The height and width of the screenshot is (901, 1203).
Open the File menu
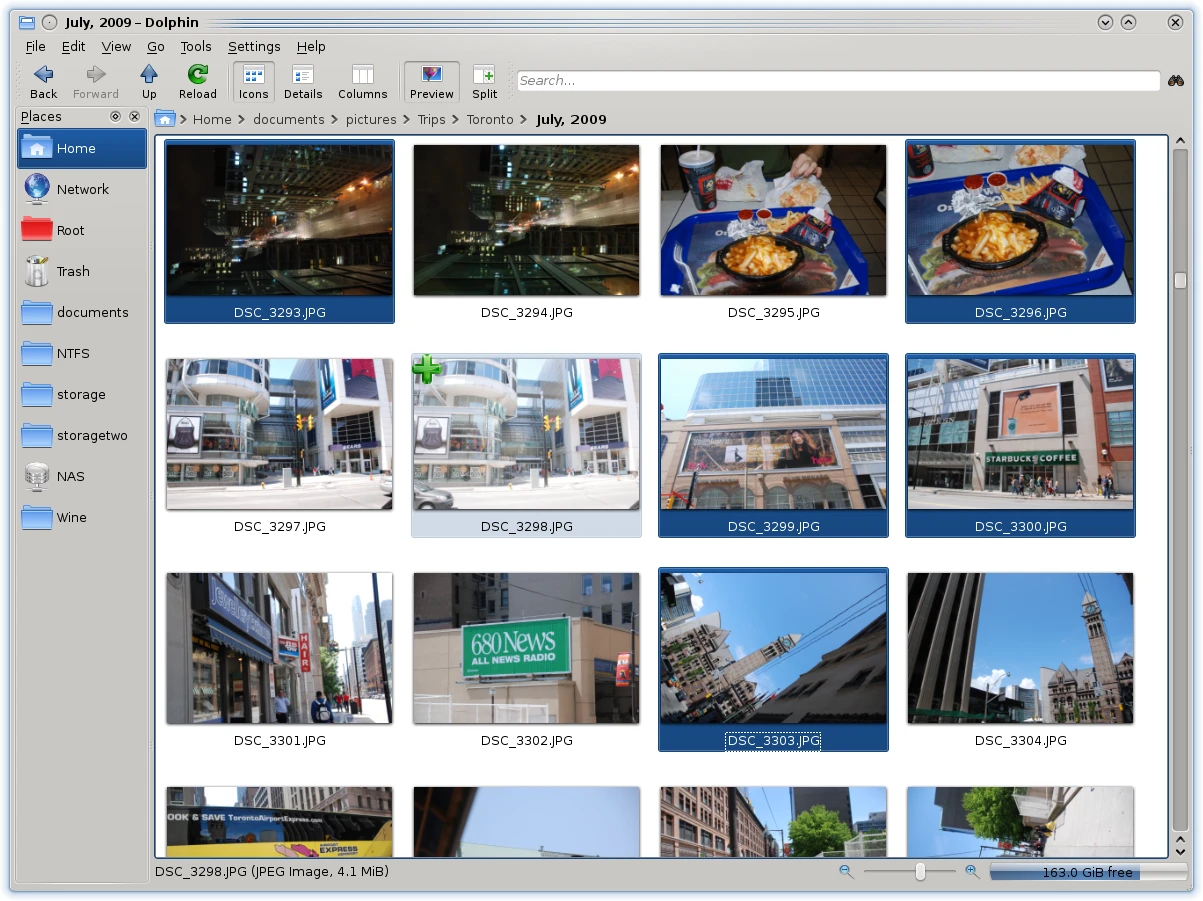click(35, 46)
